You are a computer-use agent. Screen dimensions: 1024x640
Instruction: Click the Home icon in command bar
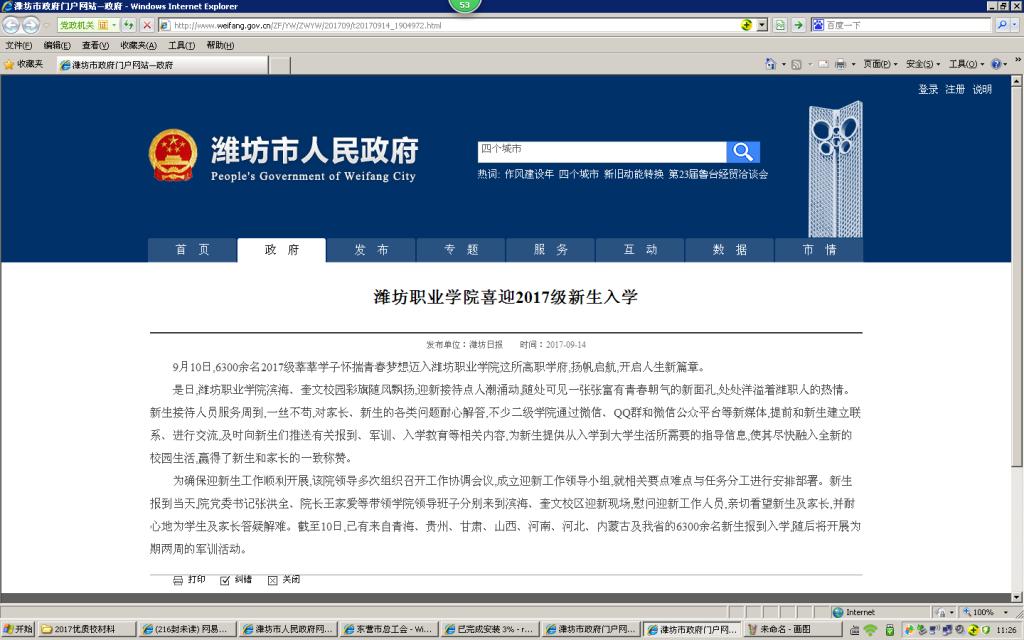point(771,64)
